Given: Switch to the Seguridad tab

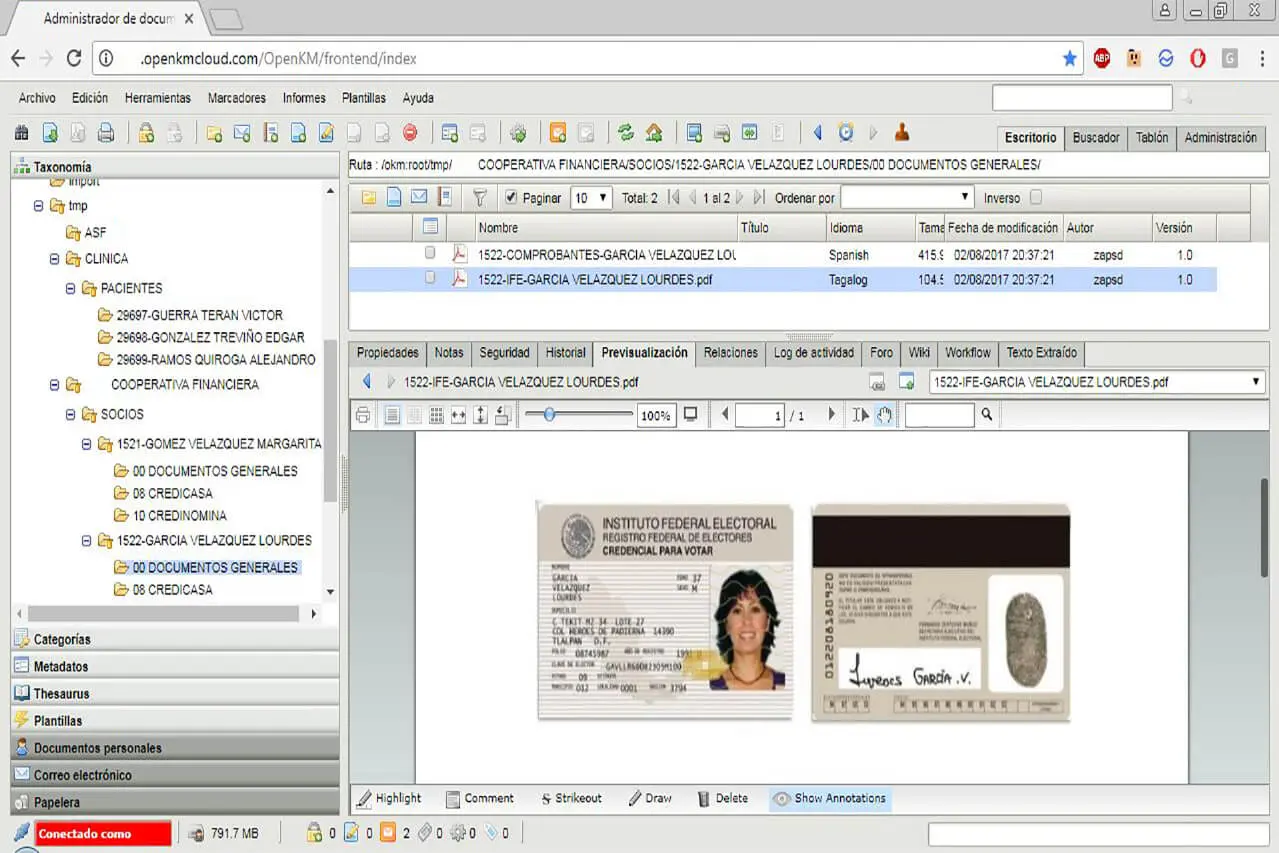Looking at the screenshot, I should [x=504, y=353].
